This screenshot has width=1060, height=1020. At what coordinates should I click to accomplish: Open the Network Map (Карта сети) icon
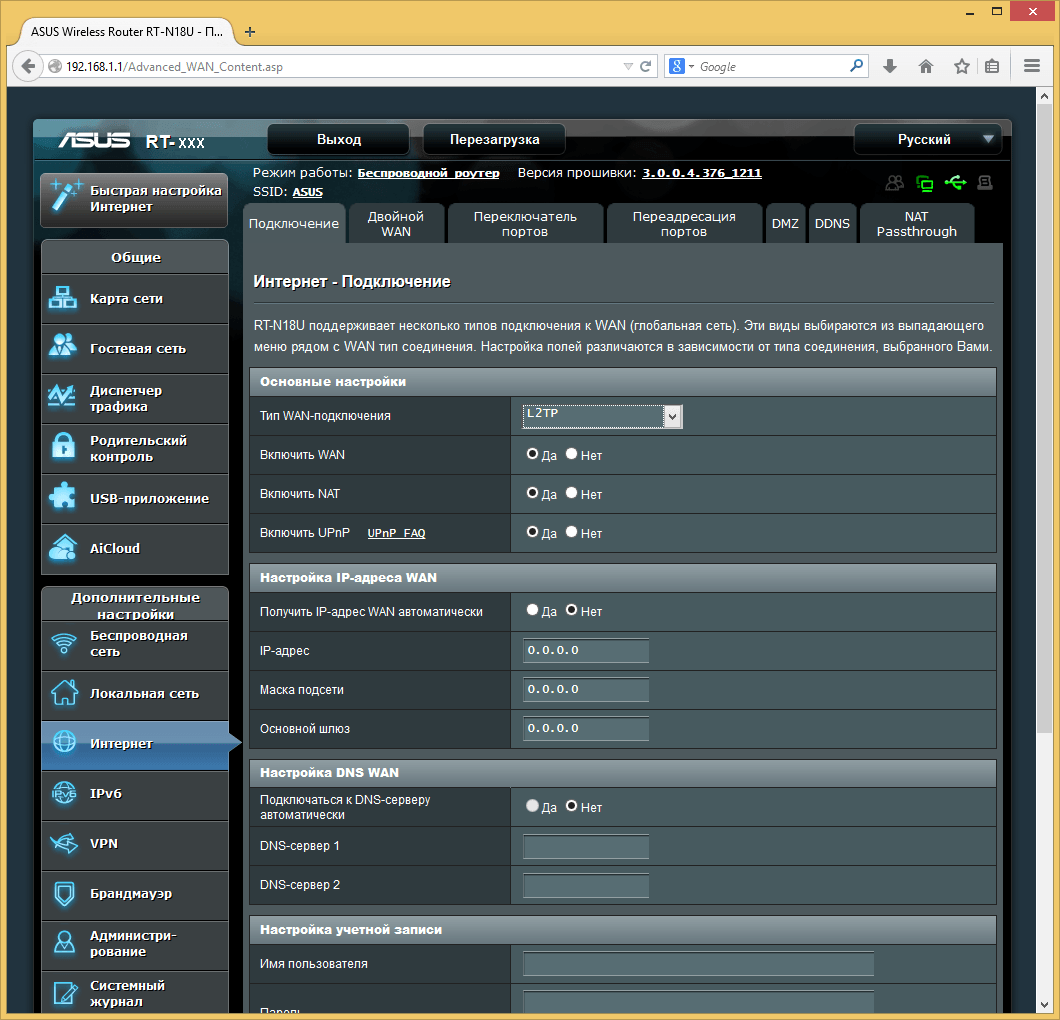pos(64,298)
